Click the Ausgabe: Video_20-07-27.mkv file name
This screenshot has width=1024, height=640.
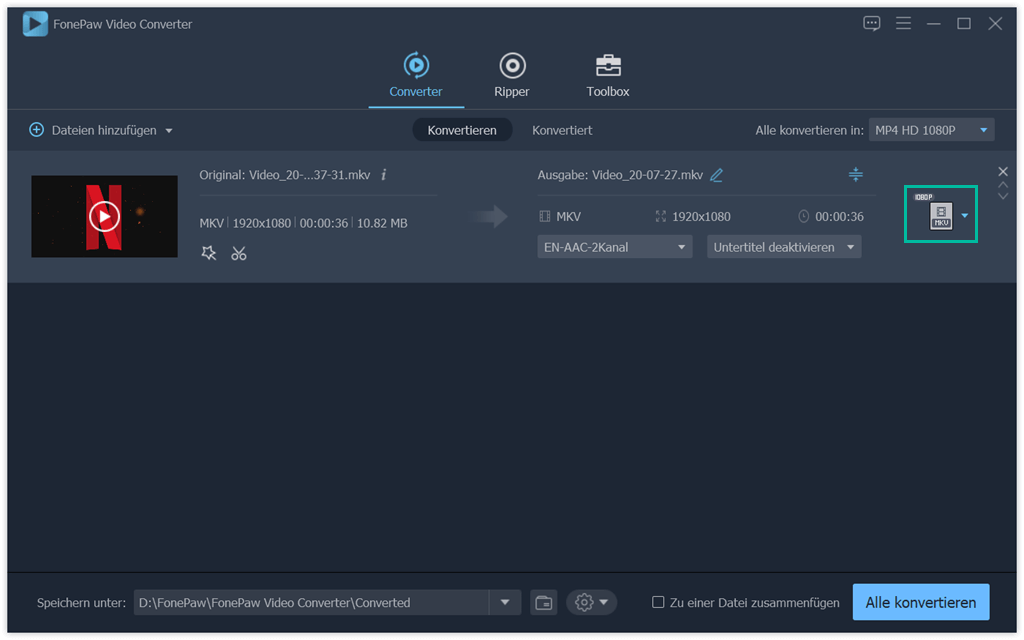click(620, 175)
